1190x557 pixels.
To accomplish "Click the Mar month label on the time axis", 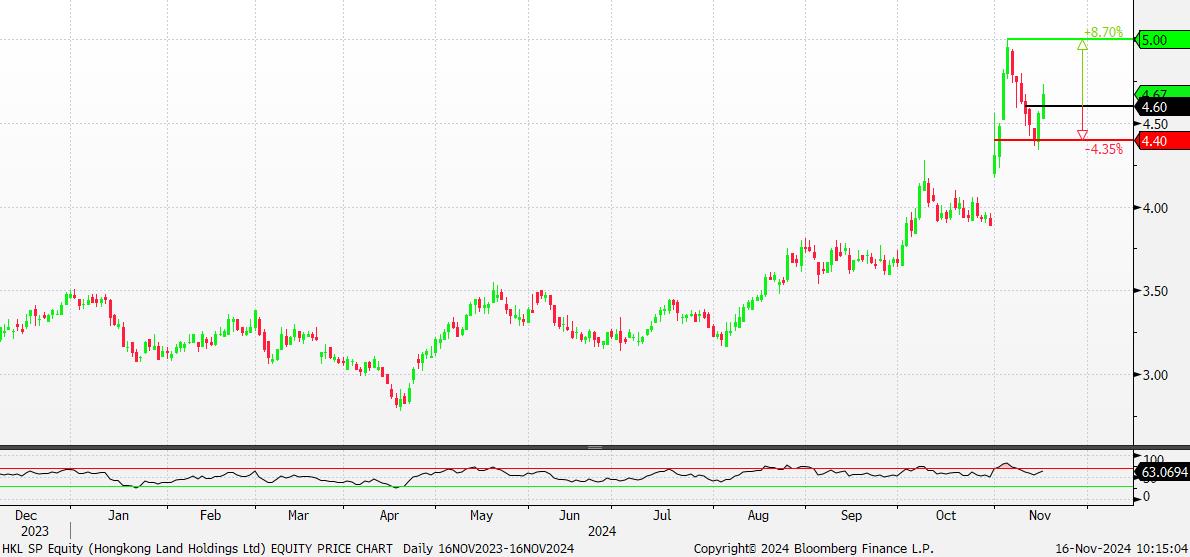I will click(298, 516).
